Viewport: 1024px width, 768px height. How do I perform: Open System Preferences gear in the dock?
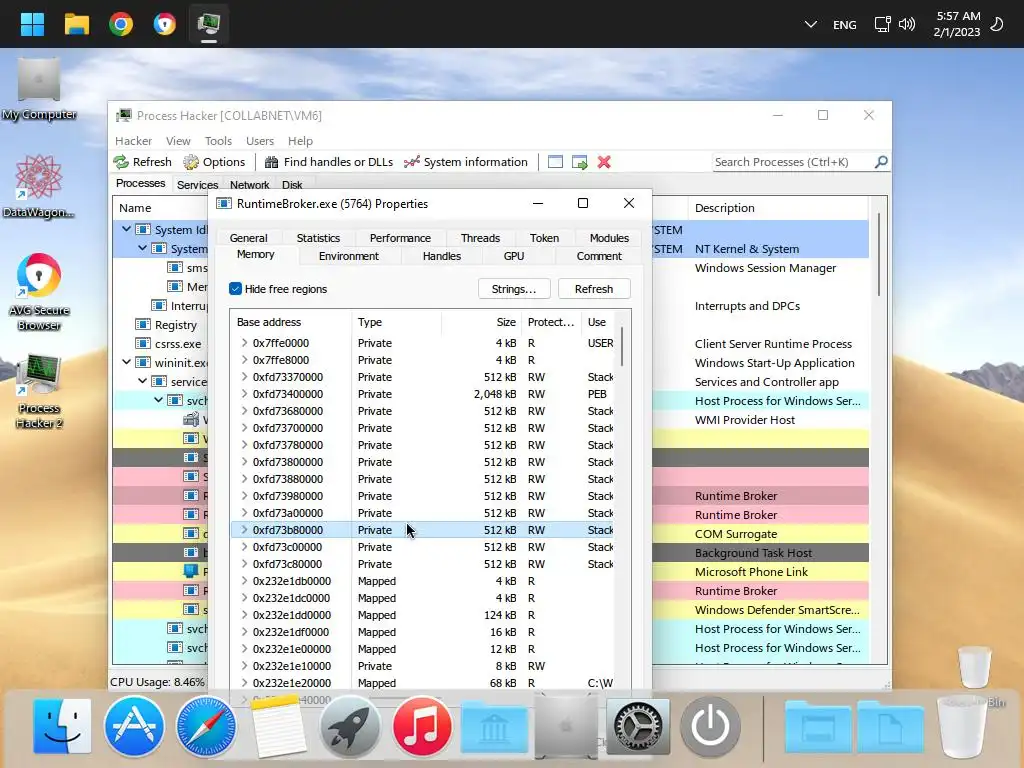pos(638,726)
